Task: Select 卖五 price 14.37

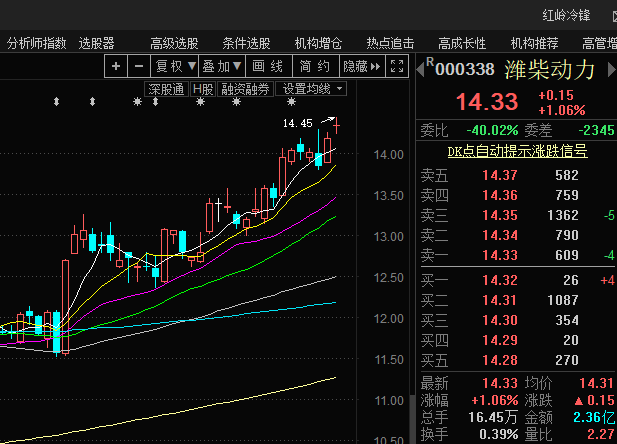Action: click(500, 175)
